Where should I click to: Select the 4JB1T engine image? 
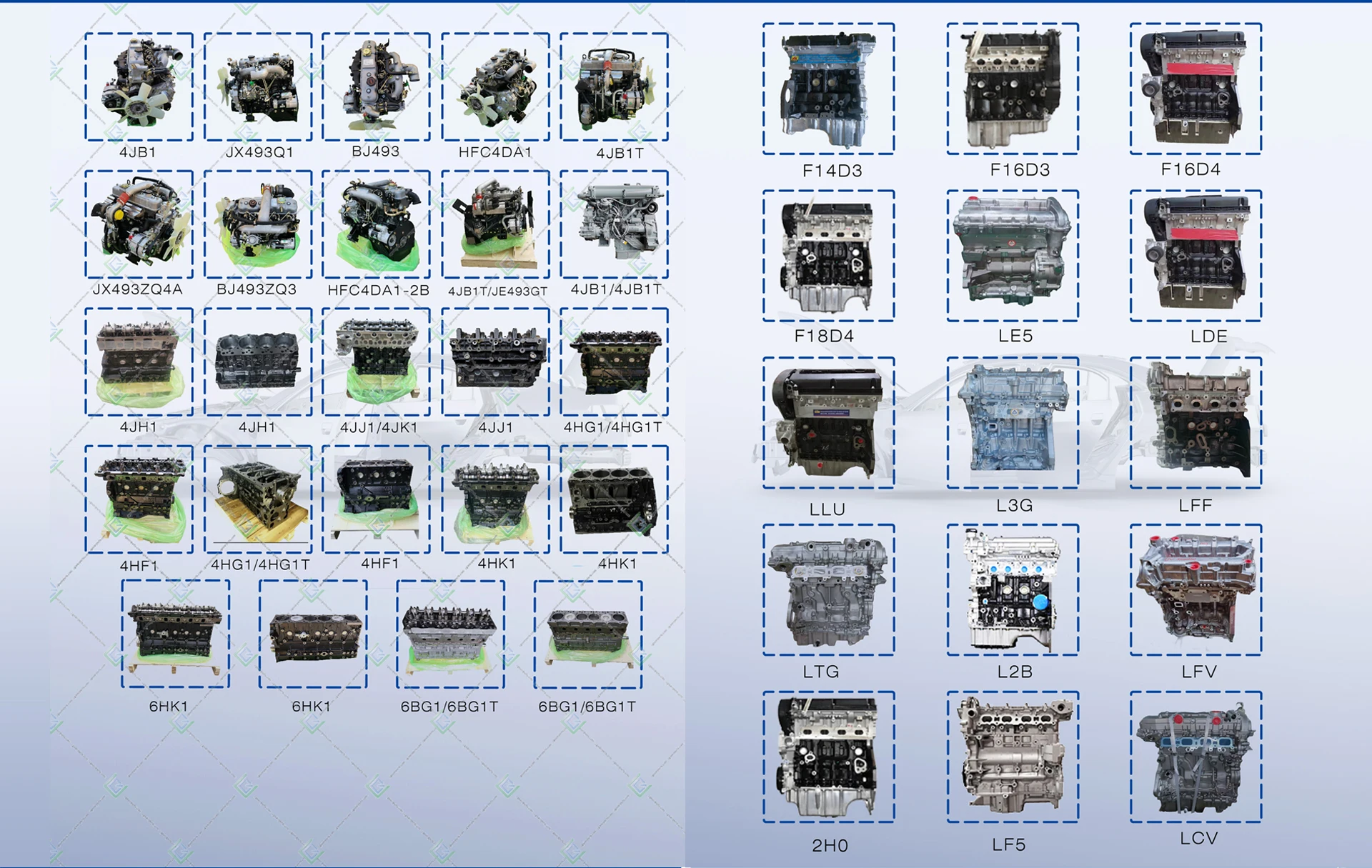614,86
